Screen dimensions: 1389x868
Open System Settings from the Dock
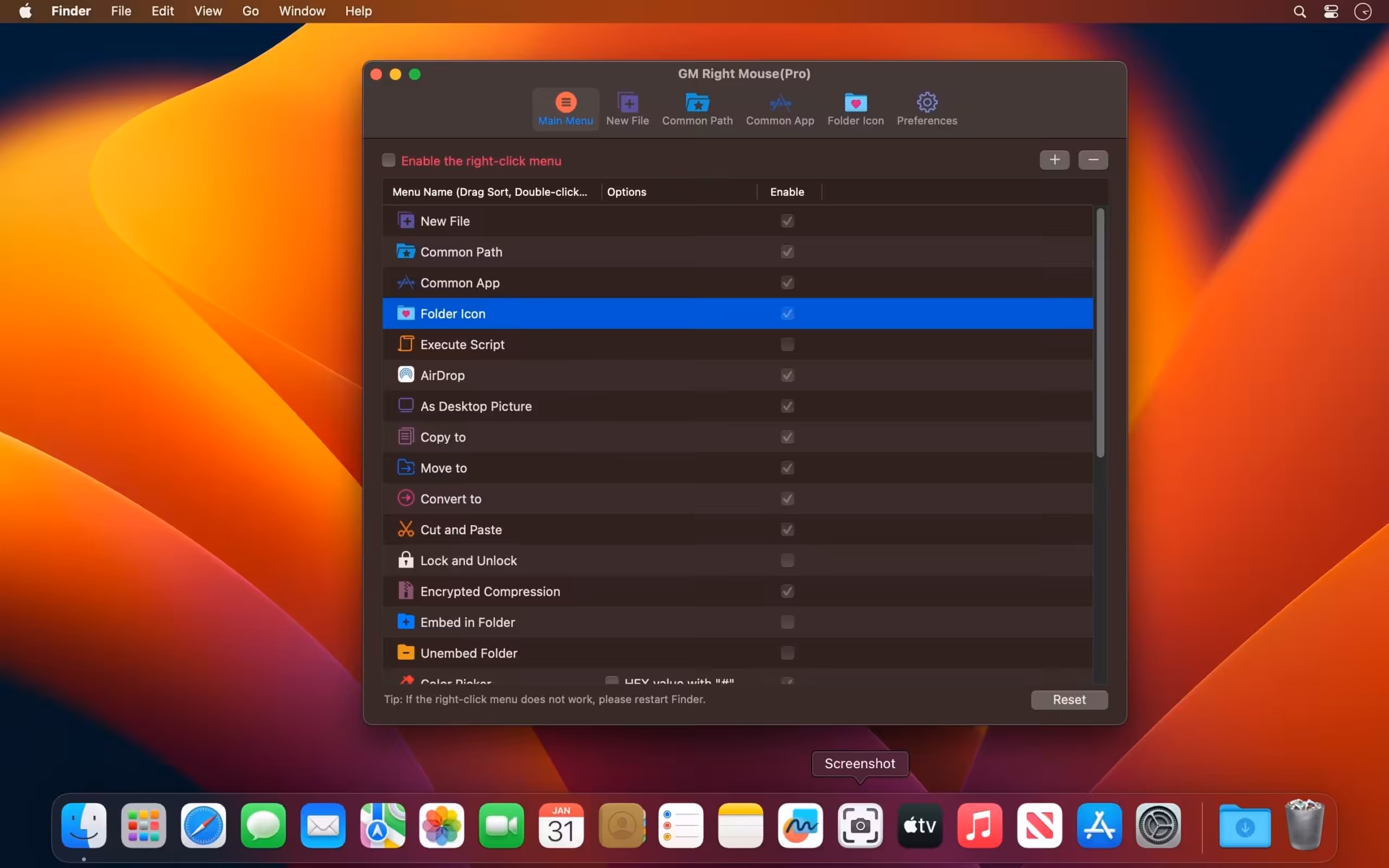pos(1158,826)
